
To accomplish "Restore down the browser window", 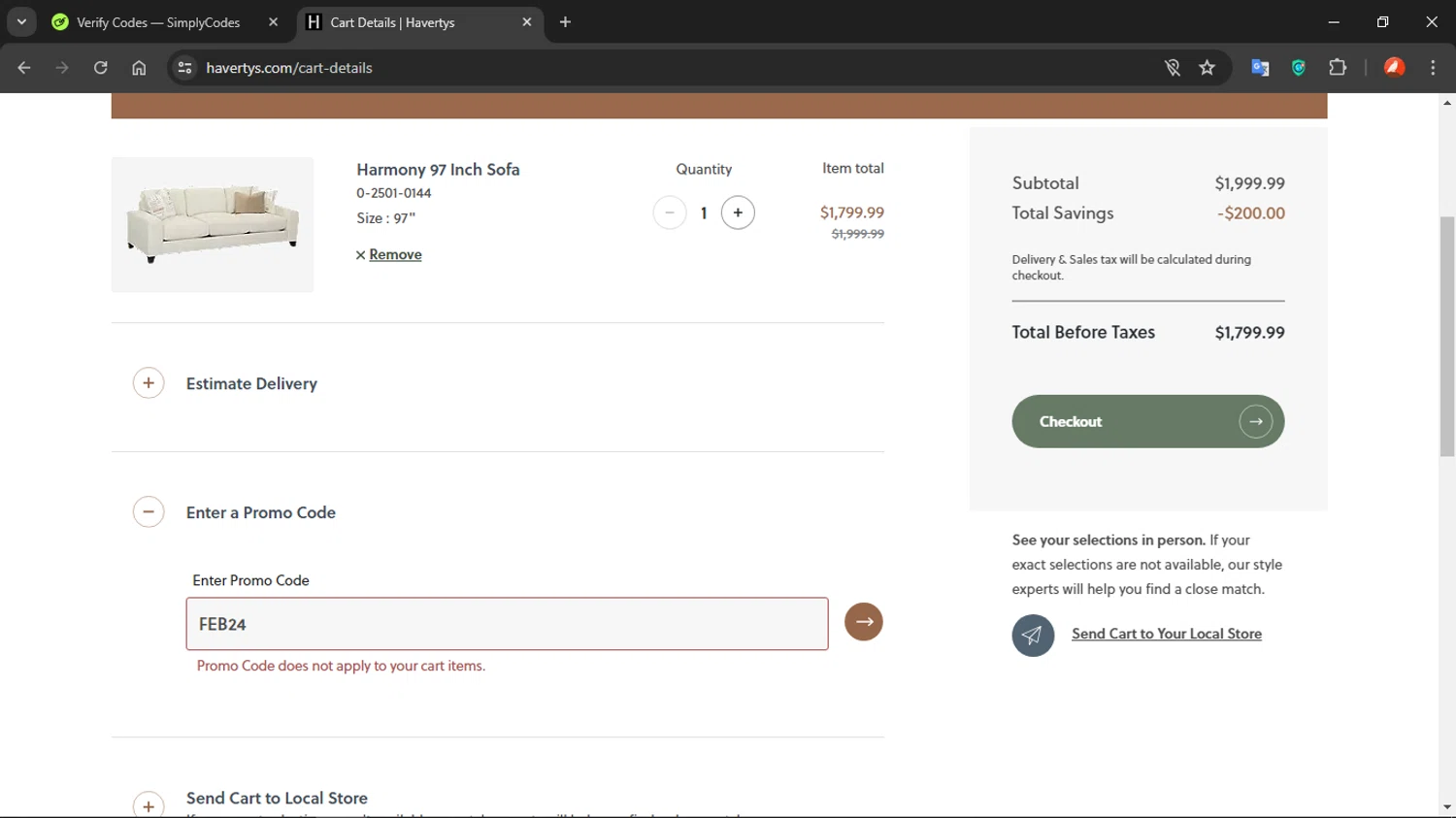I will (x=1382, y=21).
